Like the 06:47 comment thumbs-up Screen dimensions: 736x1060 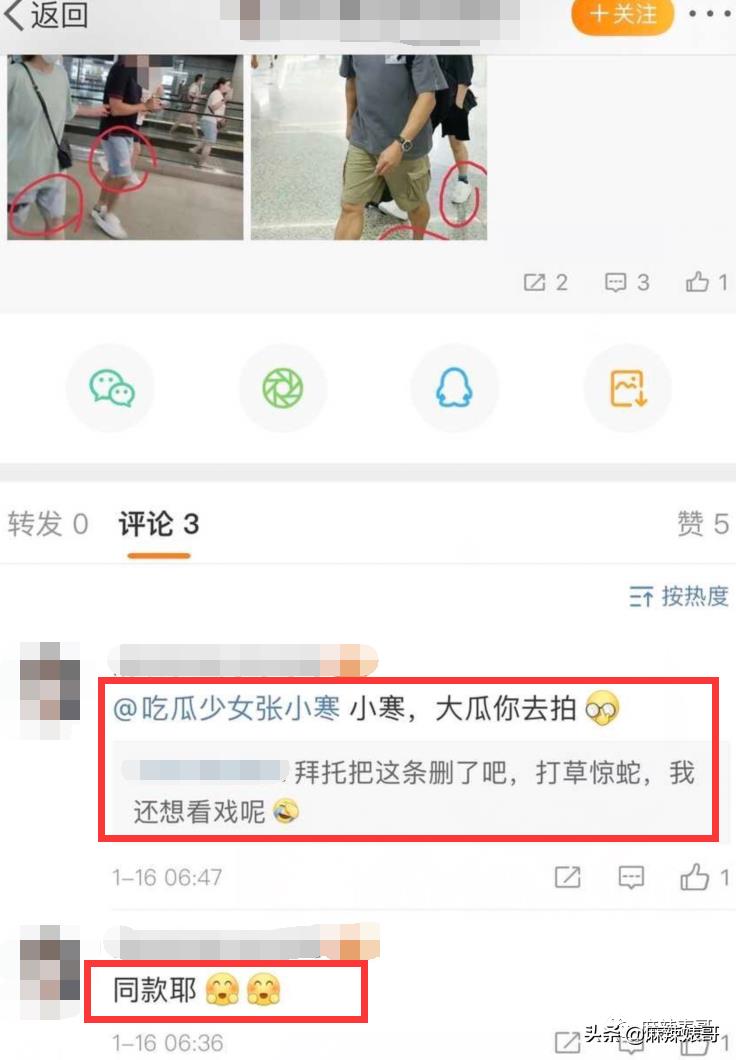(704, 877)
